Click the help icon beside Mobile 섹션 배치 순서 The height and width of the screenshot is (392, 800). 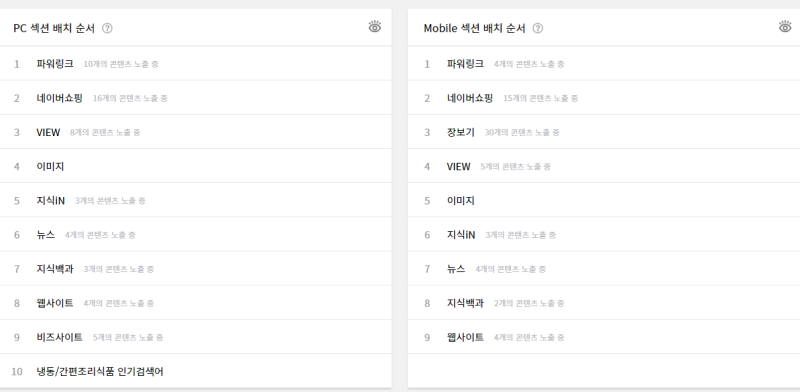538,28
